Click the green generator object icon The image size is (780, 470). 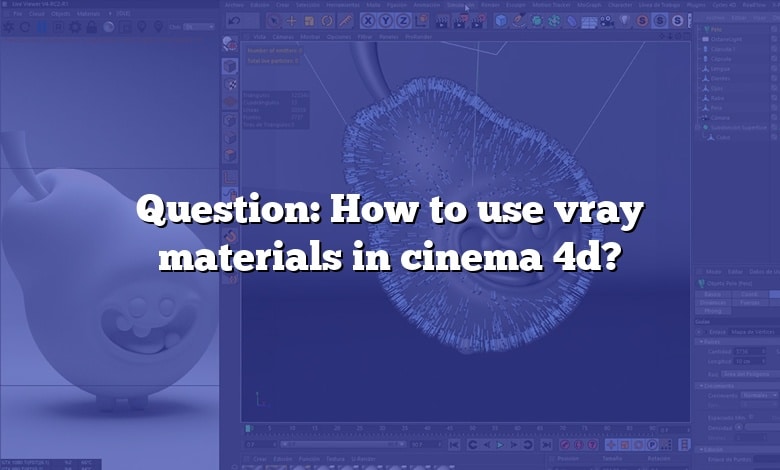[x=537, y=21]
